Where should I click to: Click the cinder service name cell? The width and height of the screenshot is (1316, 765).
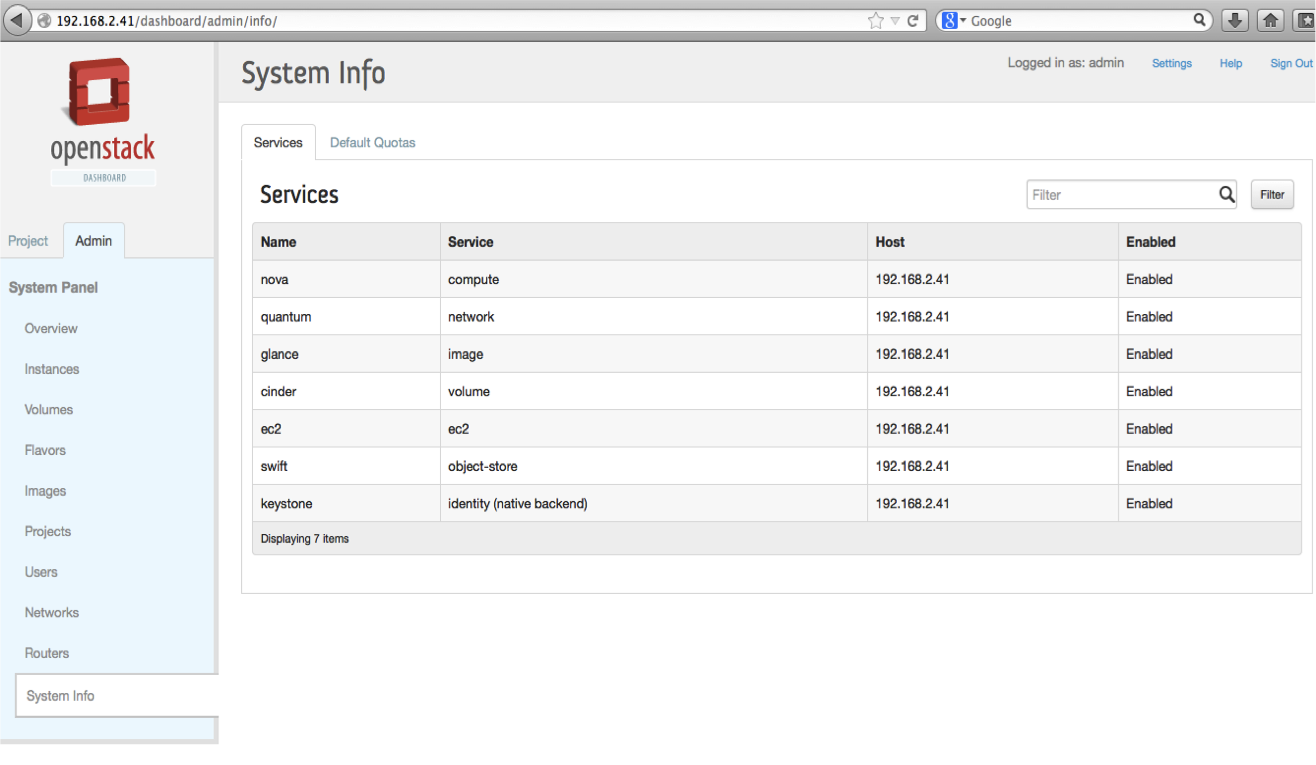pos(346,392)
